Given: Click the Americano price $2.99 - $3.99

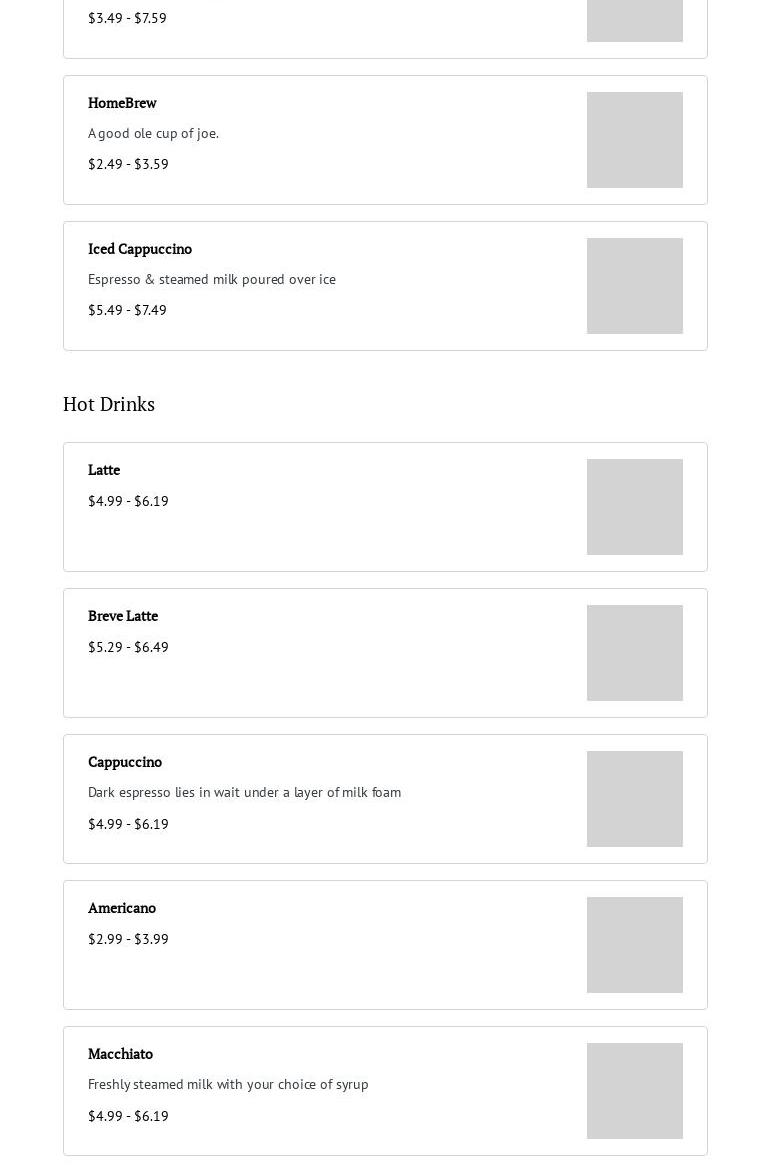Looking at the screenshot, I should 128,939.
